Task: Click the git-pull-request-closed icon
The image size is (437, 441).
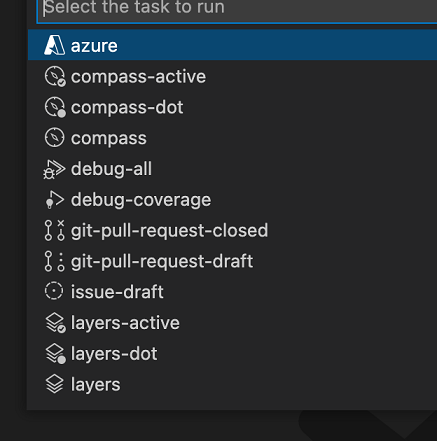Action: coord(54,230)
